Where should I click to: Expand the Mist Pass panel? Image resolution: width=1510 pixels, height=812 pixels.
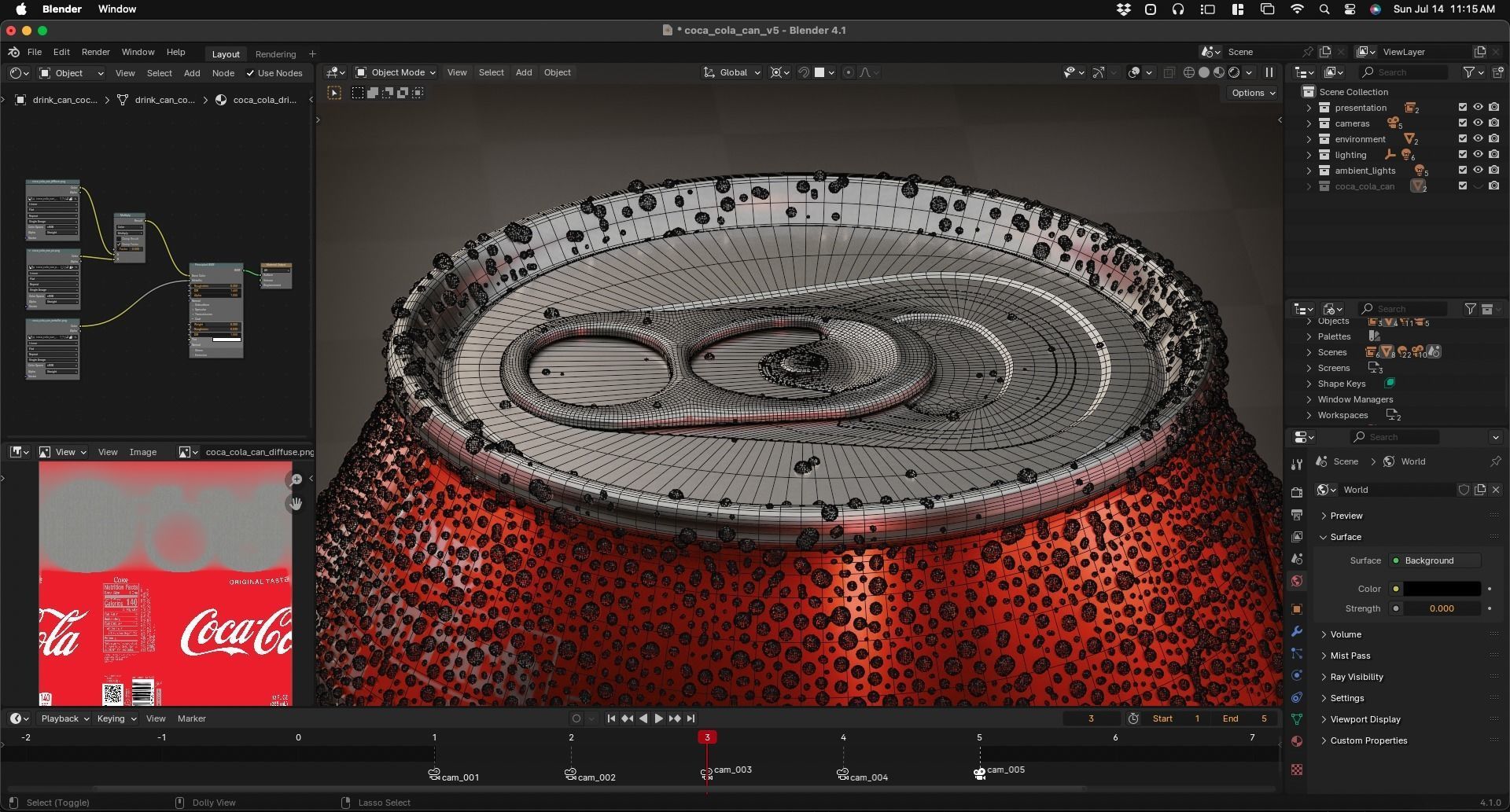pos(1350,656)
